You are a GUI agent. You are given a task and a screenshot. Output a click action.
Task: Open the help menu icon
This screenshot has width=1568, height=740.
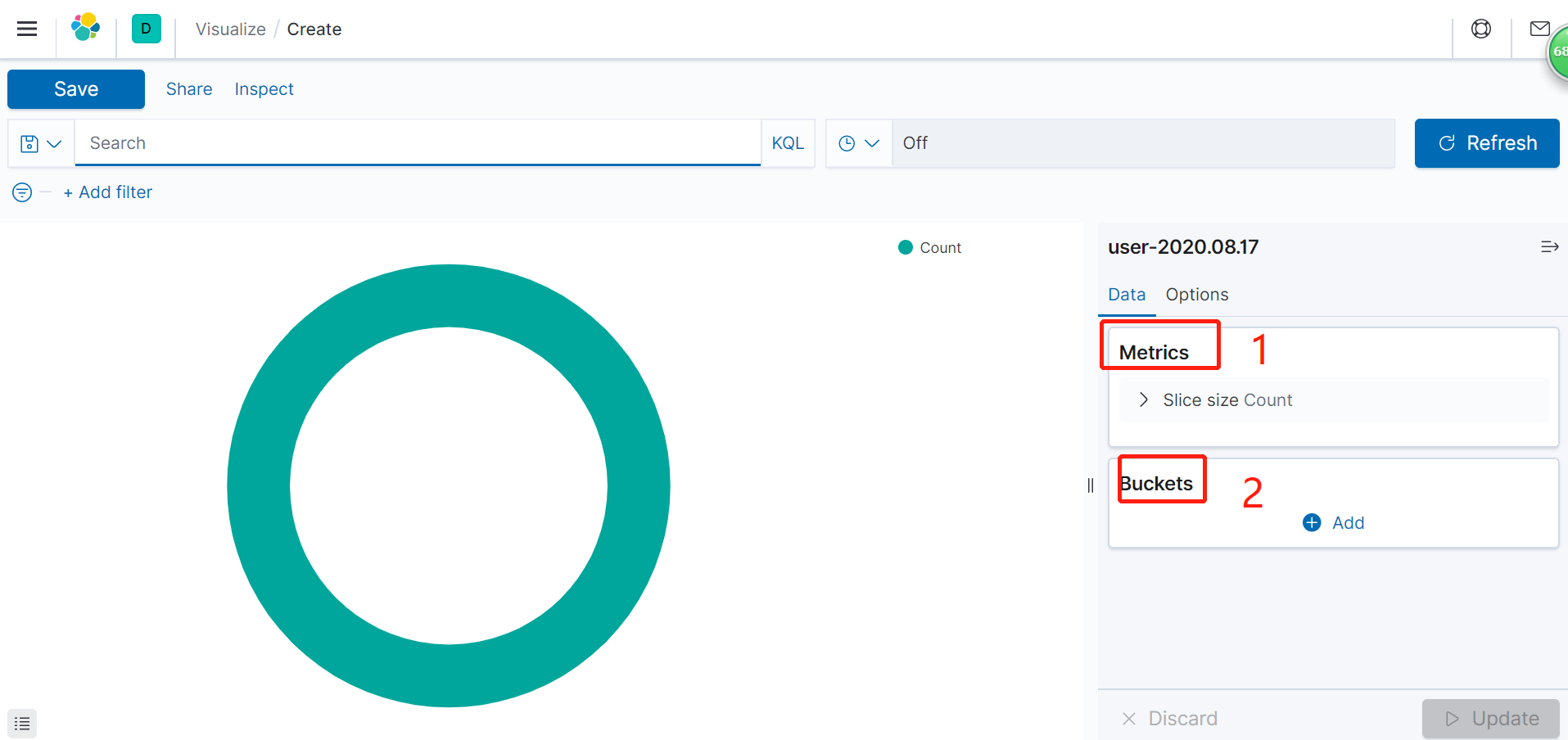[x=1481, y=29]
